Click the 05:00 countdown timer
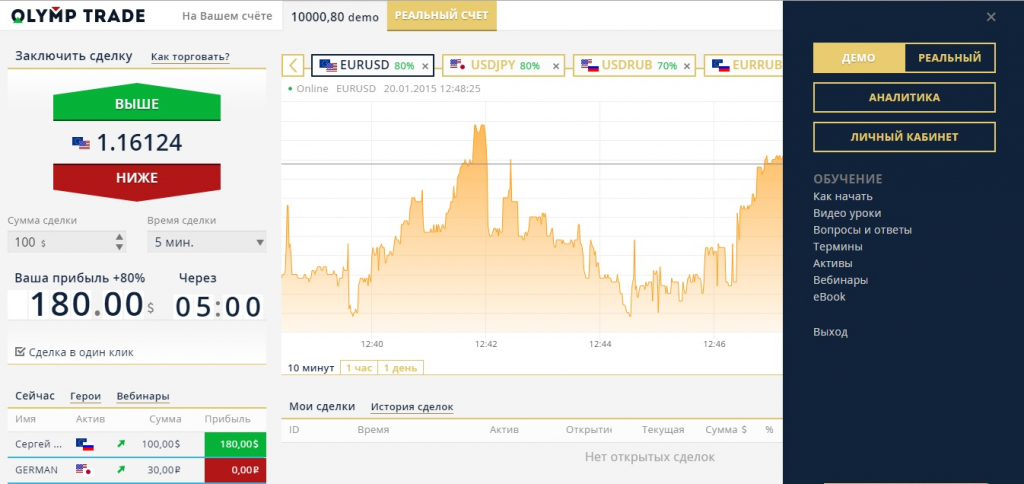 [218, 306]
